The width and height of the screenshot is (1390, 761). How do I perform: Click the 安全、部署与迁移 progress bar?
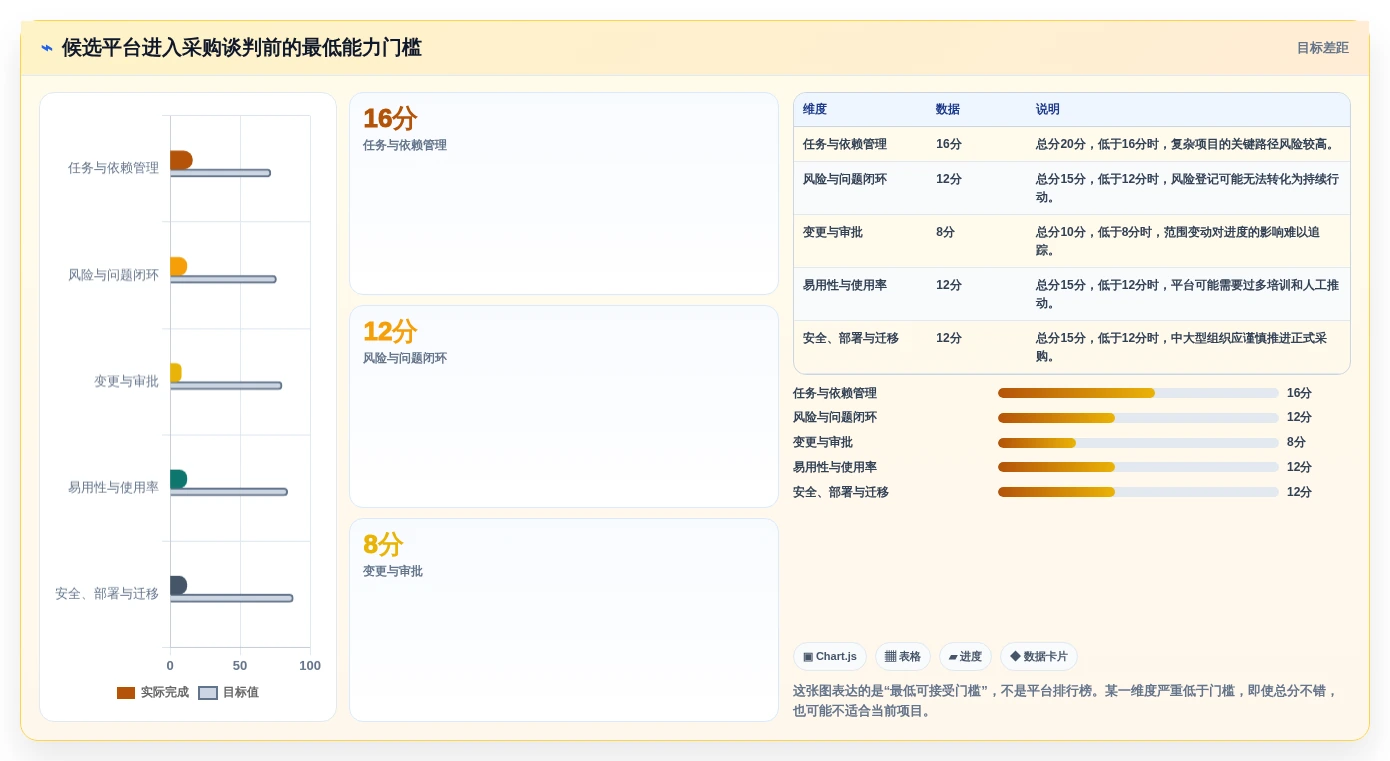point(1138,492)
